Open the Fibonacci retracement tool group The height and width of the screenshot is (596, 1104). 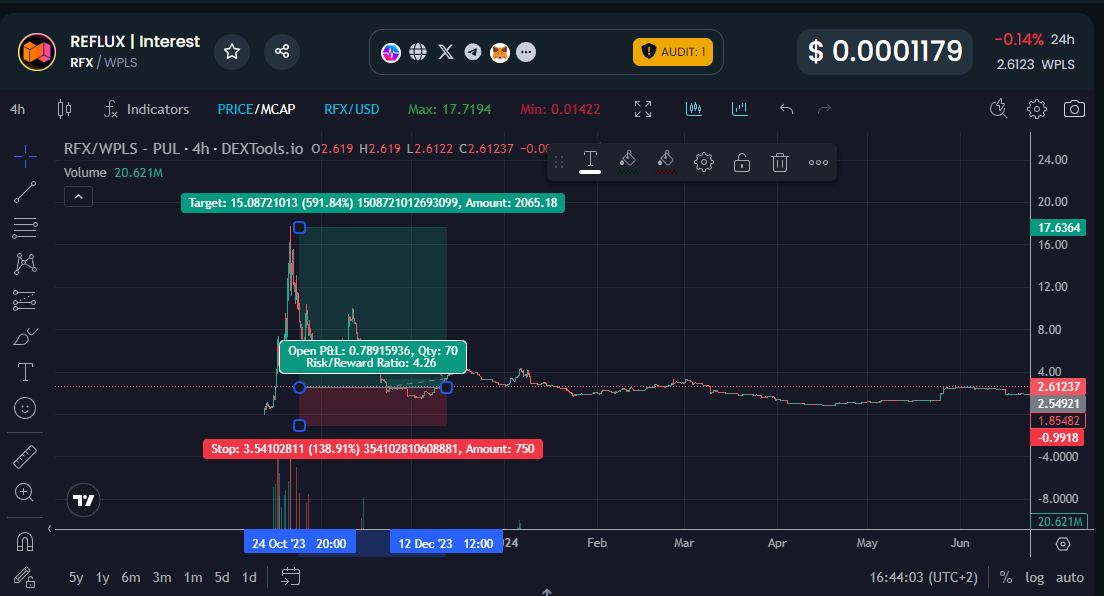(x=25, y=228)
